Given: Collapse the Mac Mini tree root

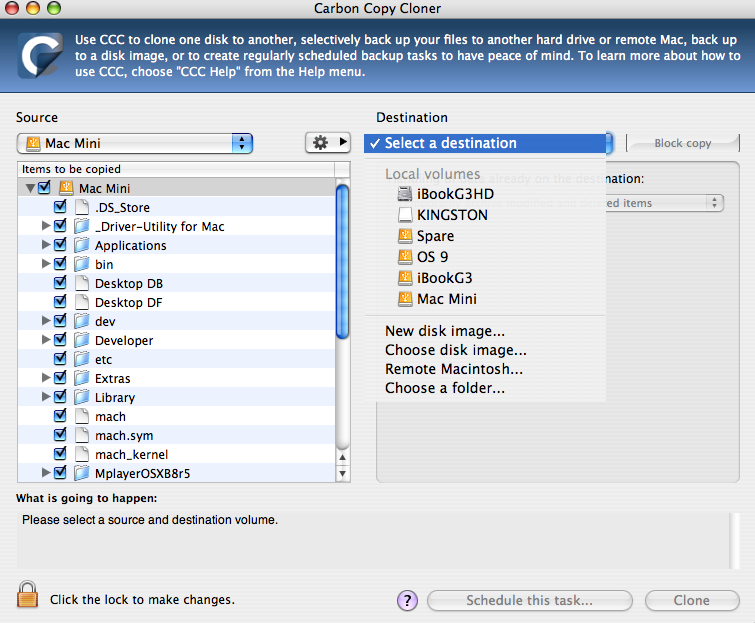Looking at the screenshot, I should tap(30, 188).
